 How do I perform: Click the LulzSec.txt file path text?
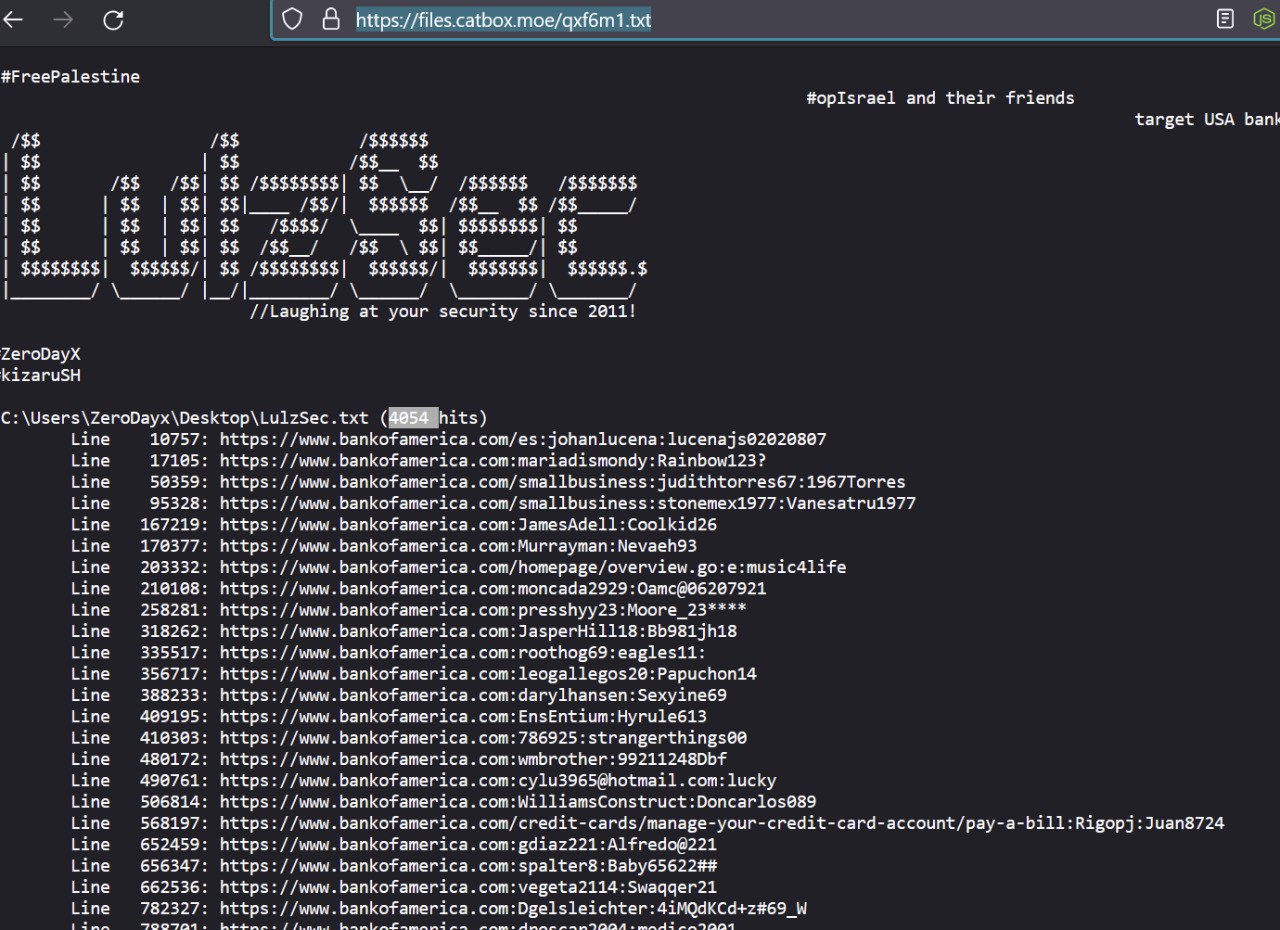pos(185,418)
